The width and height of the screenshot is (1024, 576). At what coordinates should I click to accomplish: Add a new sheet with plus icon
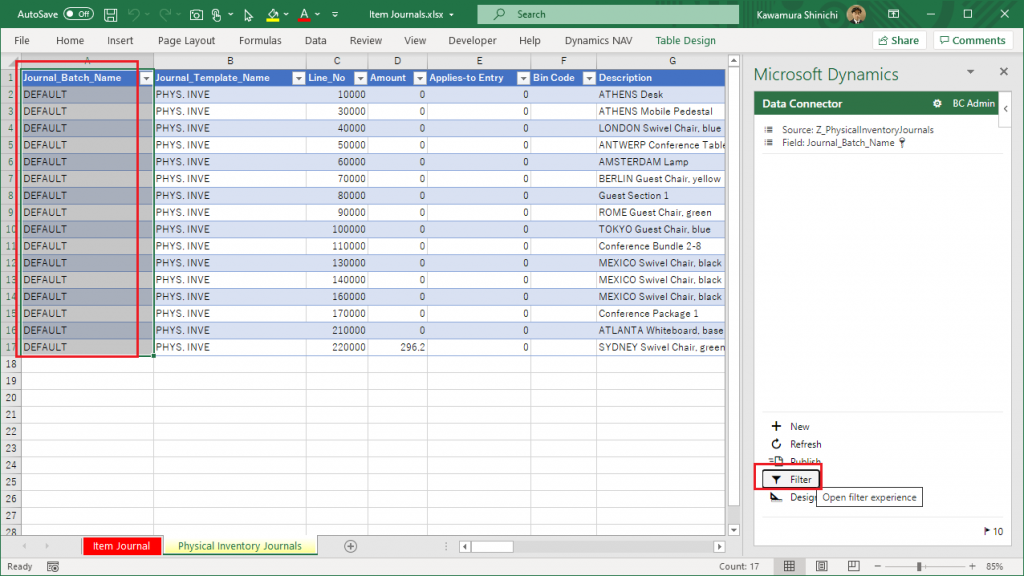351,546
